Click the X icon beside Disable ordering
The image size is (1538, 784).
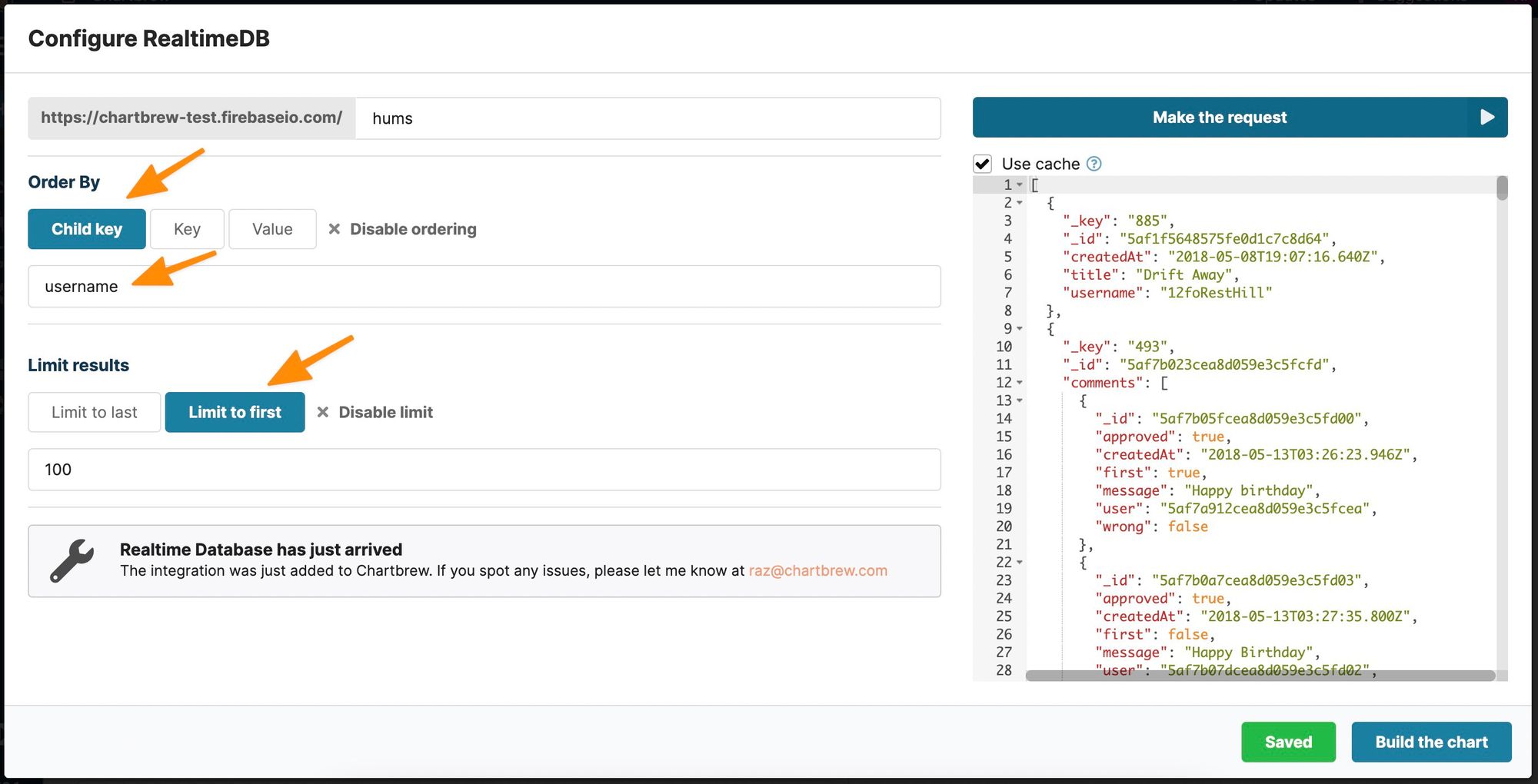pyautogui.click(x=335, y=229)
